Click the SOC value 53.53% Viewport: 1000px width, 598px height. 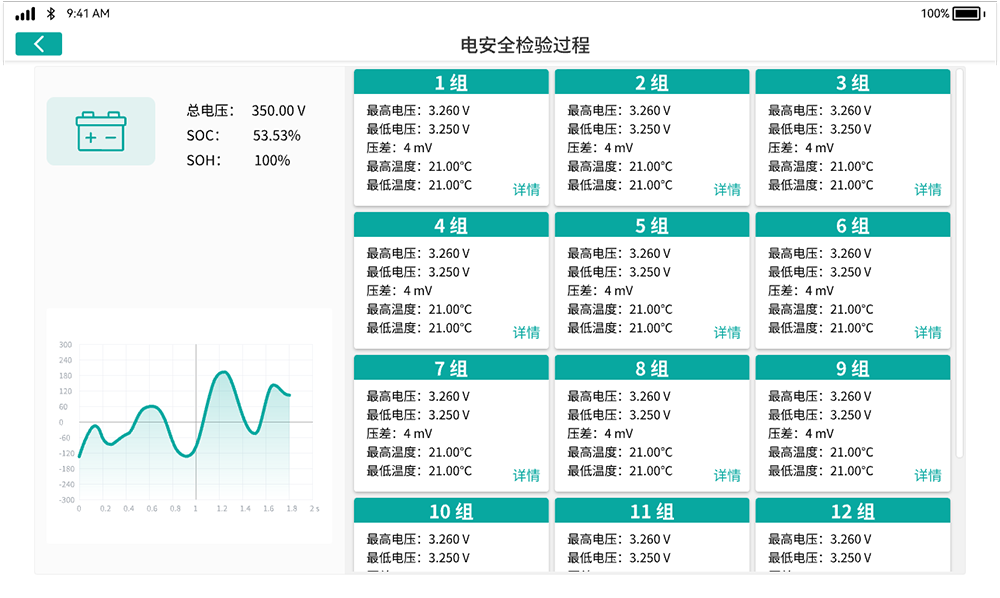[277, 136]
